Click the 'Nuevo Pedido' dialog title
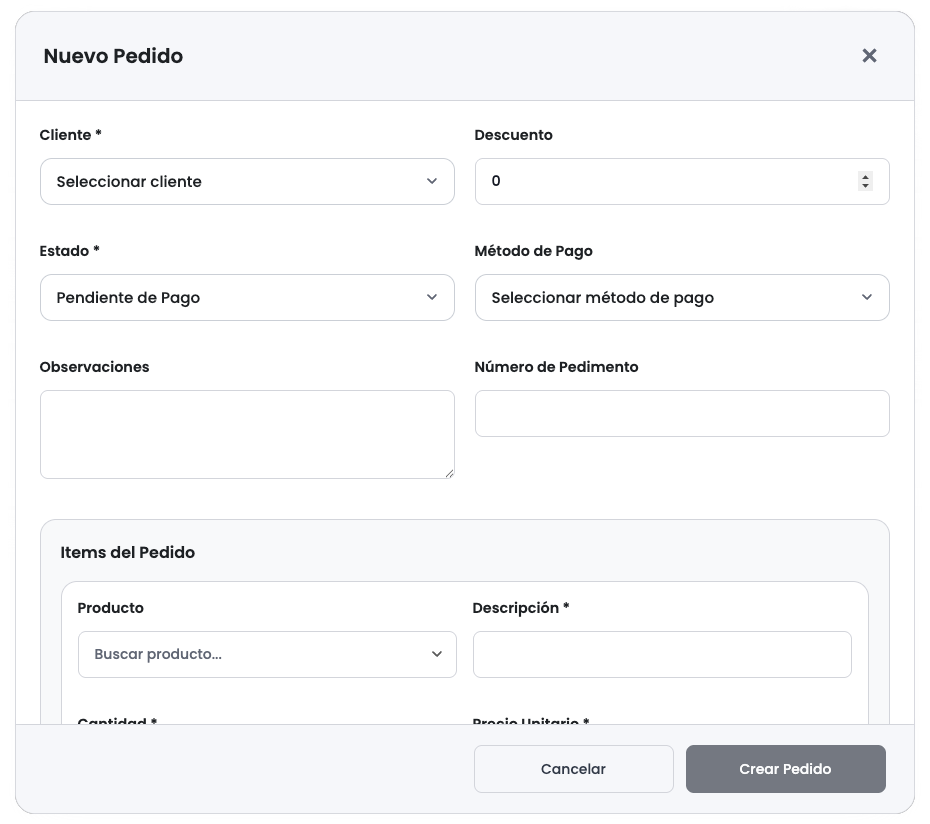 pos(113,56)
